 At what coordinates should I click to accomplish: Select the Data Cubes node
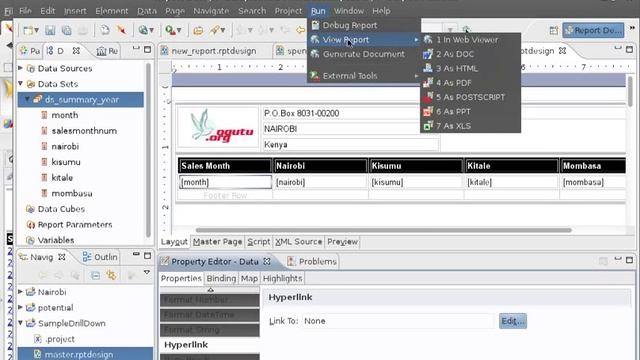point(61,209)
